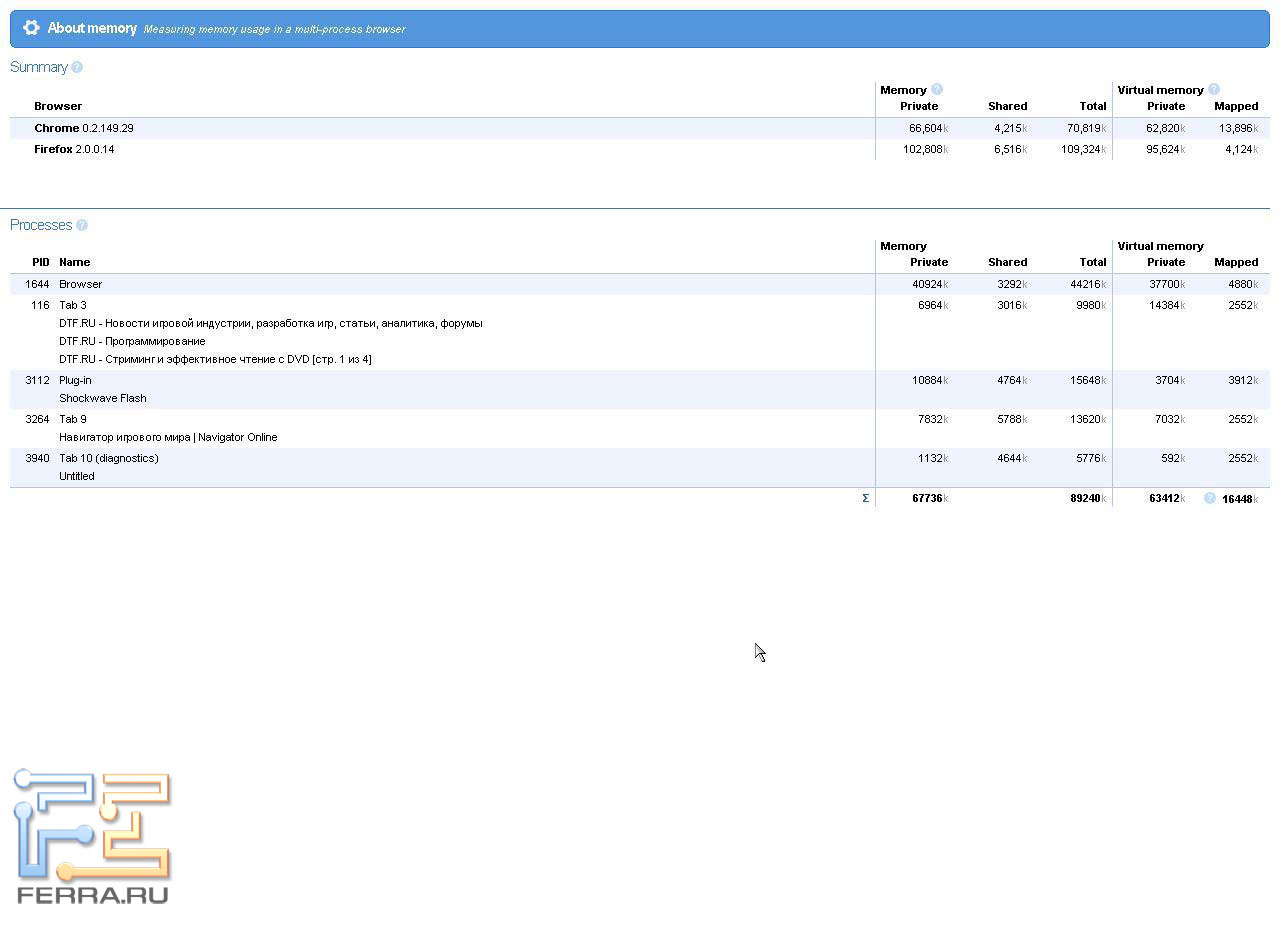
Task: Click the Browser process with PID 1644
Action: pyautogui.click(x=80, y=284)
